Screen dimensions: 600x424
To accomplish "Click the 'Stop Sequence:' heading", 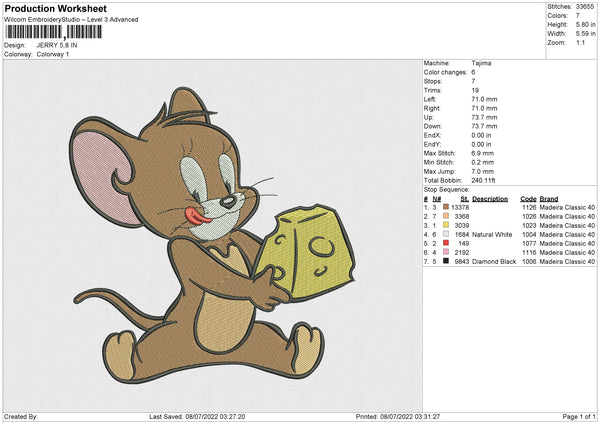I will click(x=446, y=190).
